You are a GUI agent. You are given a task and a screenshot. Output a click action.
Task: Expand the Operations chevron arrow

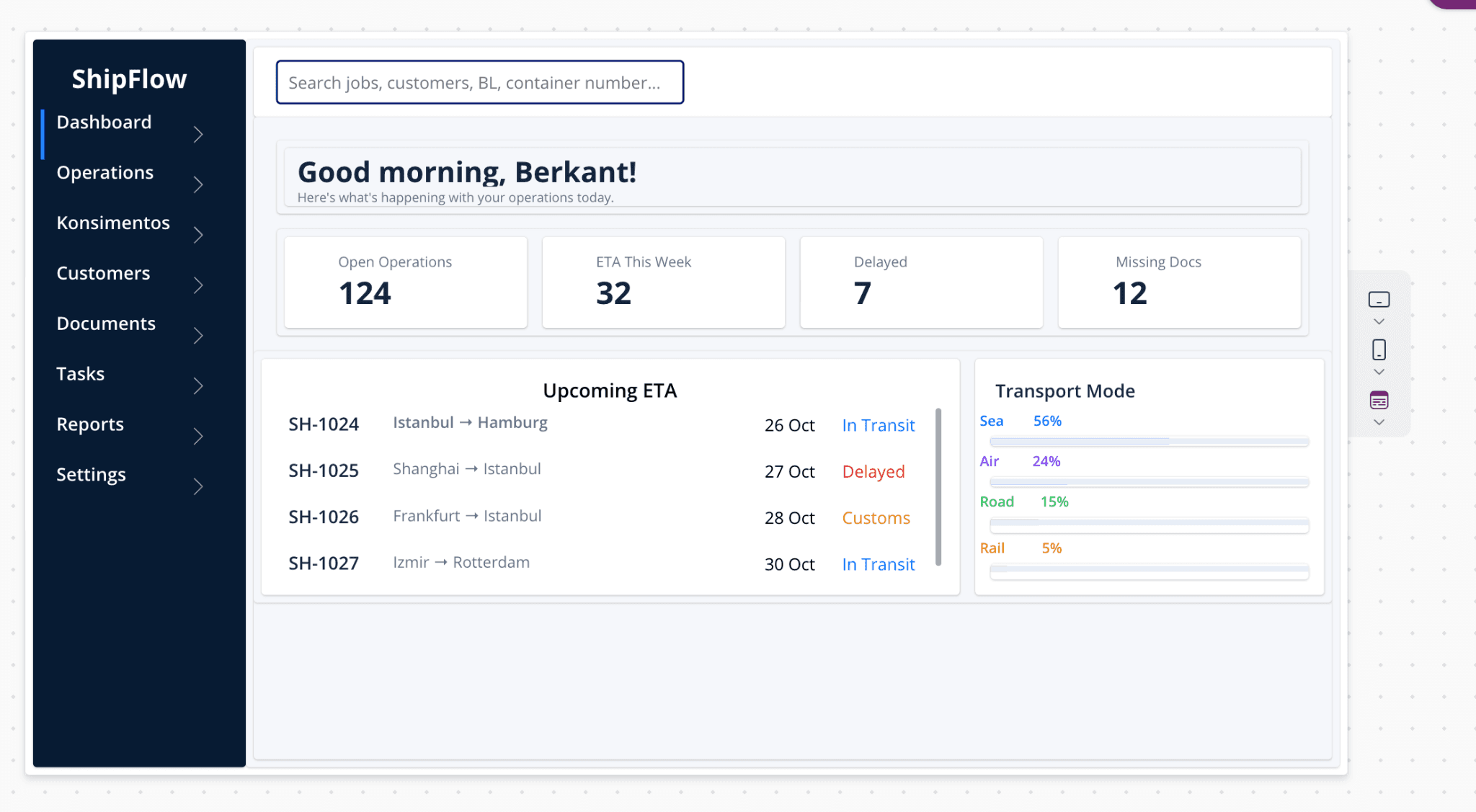(x=198, y=184)
